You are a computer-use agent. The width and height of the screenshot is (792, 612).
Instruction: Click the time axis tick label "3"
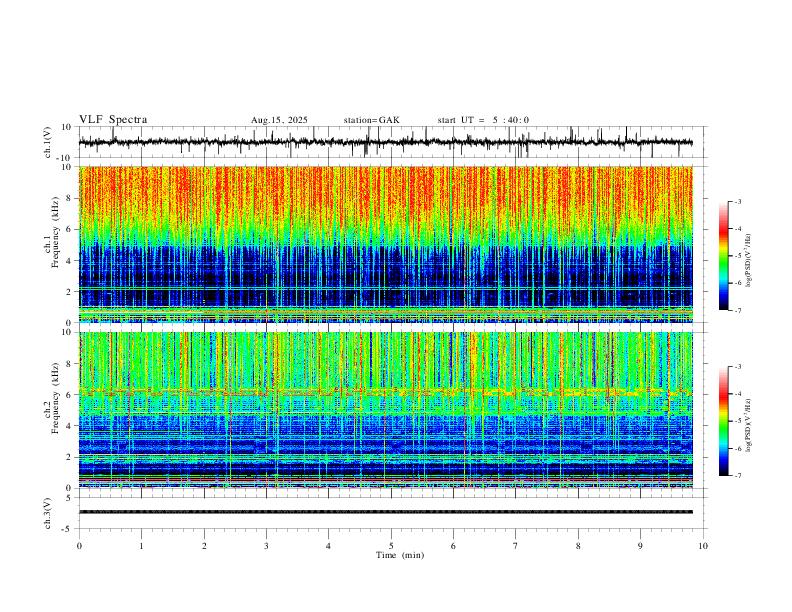tap(266, 546)
